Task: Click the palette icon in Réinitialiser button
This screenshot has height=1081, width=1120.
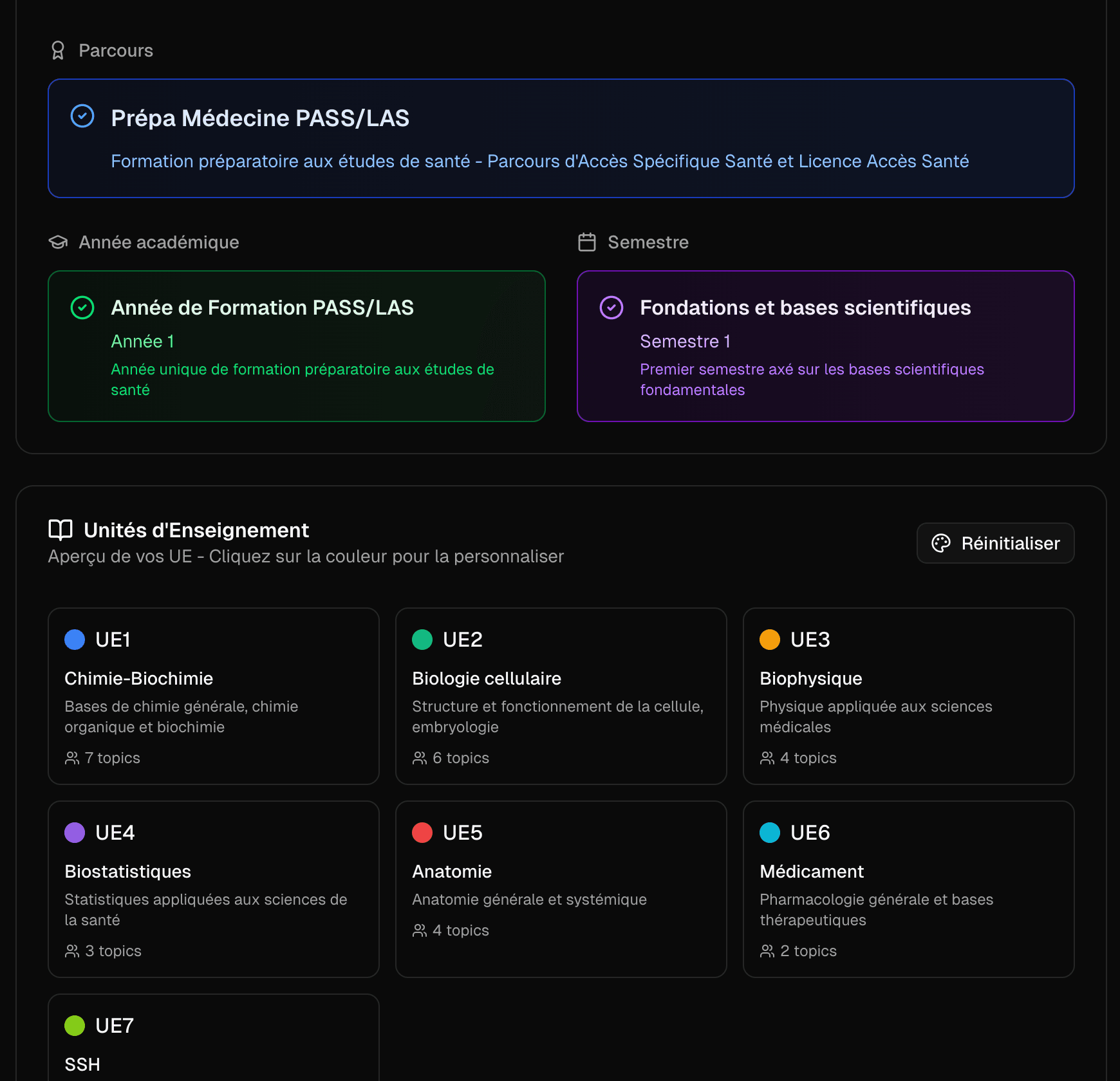Action: pos(940,543)
